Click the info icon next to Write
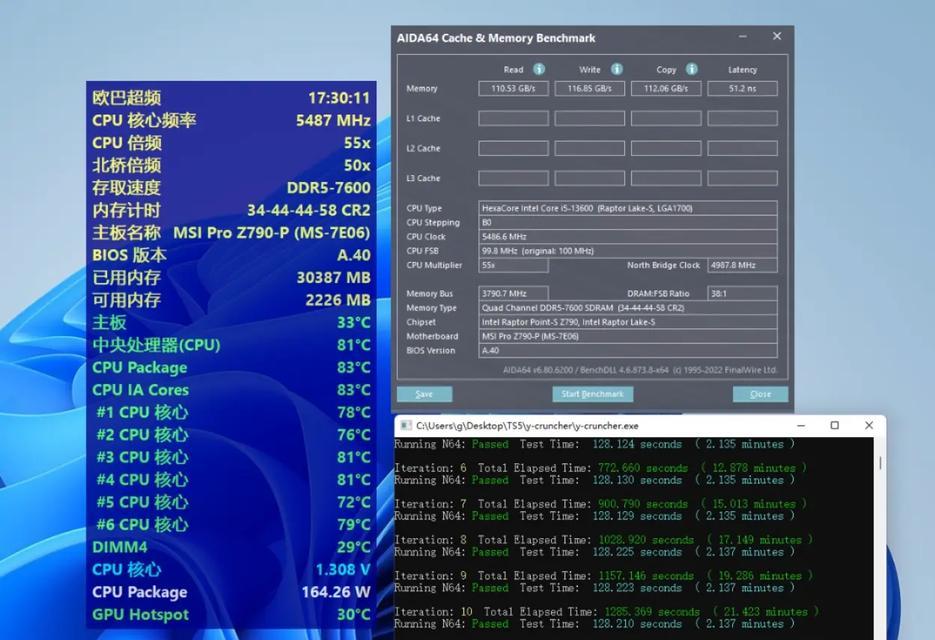 [617, 69]
